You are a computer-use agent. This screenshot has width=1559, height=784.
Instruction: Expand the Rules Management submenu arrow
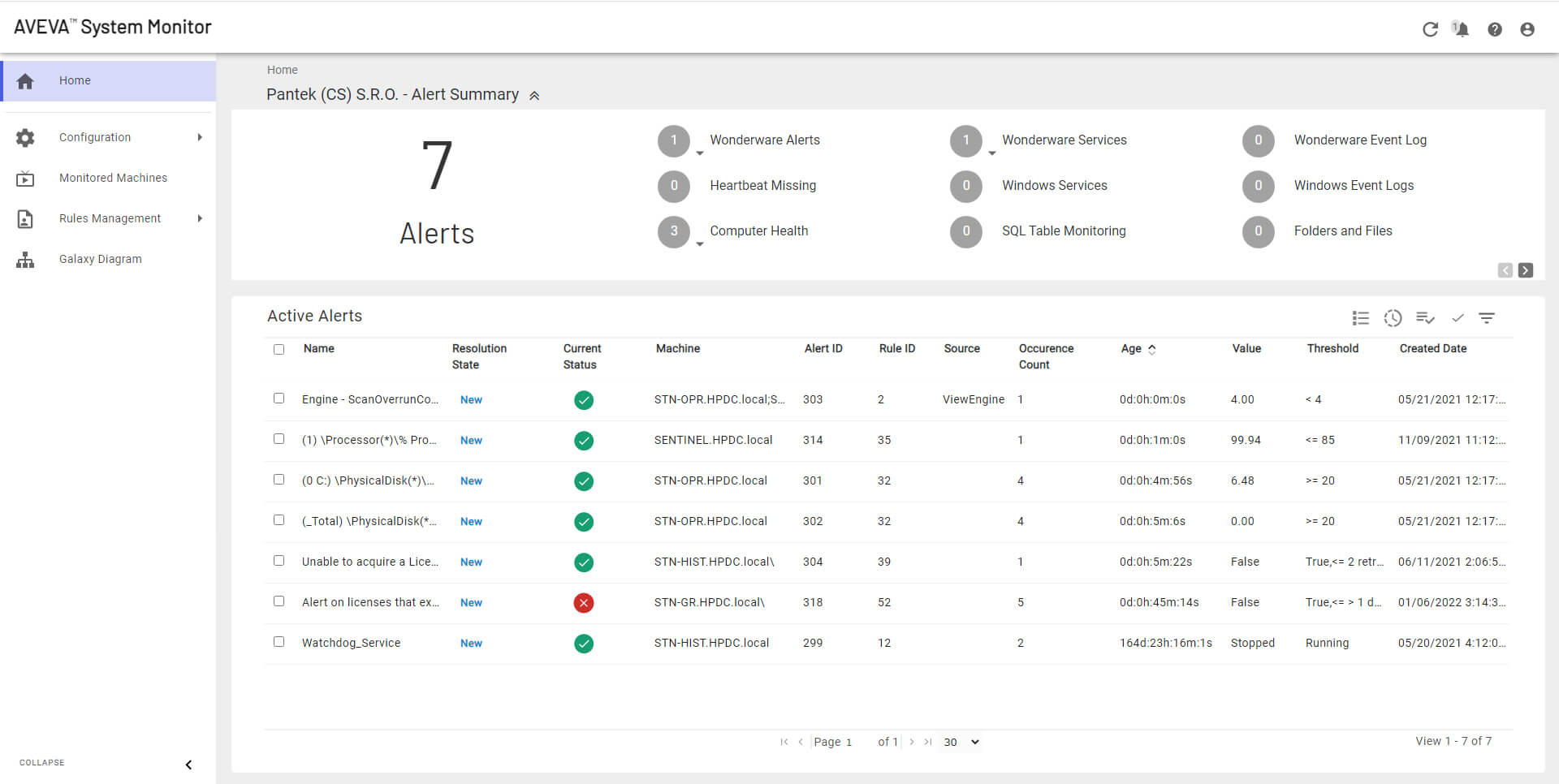(x=200, y=218)
